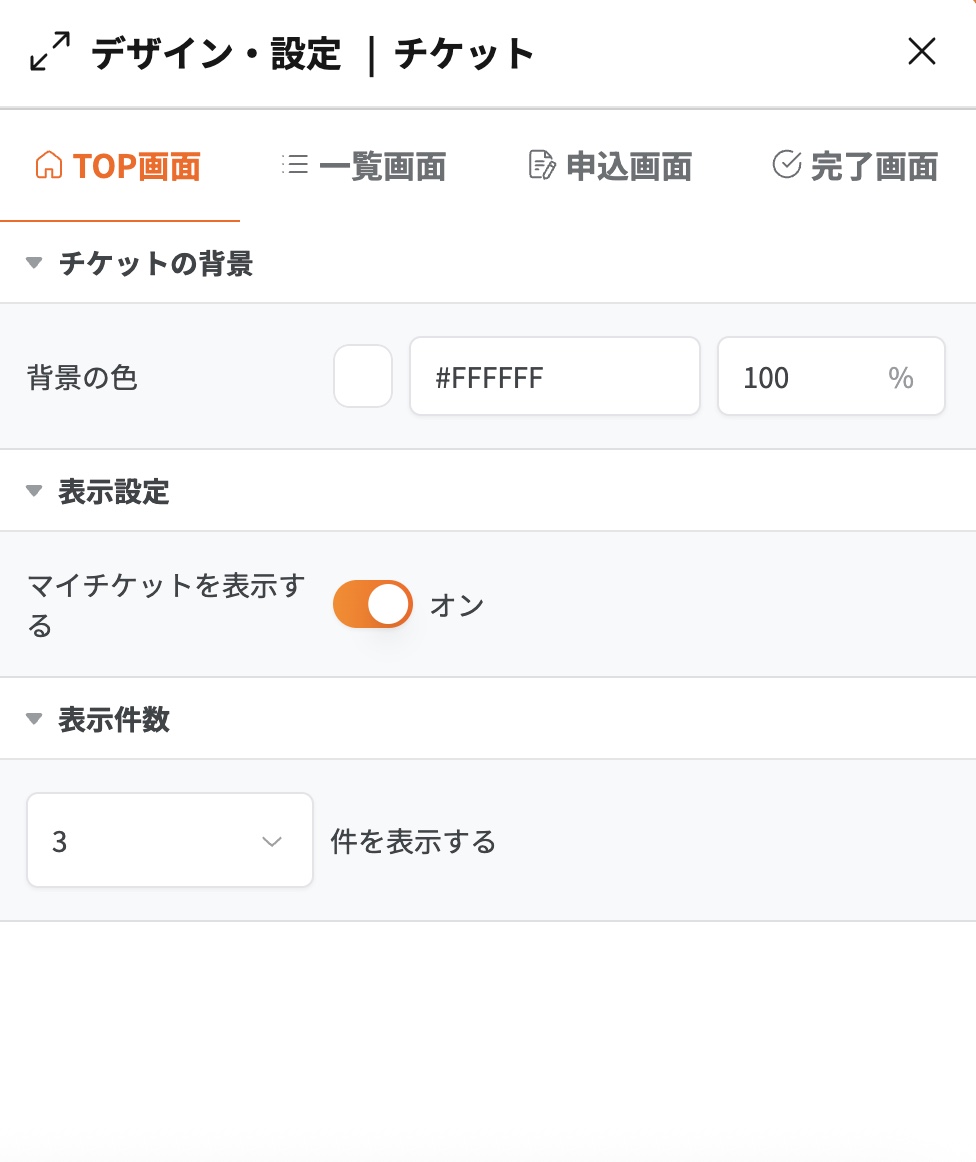Click the expand panel arrows icon
This screenshot has width=976, height=1162.
pyautogui.click(x=50, y=52)
